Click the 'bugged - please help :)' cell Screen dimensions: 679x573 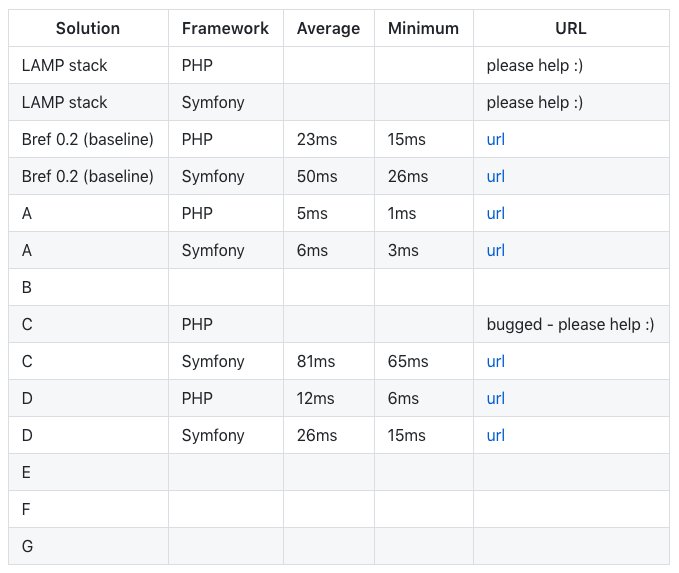[570, 324]
